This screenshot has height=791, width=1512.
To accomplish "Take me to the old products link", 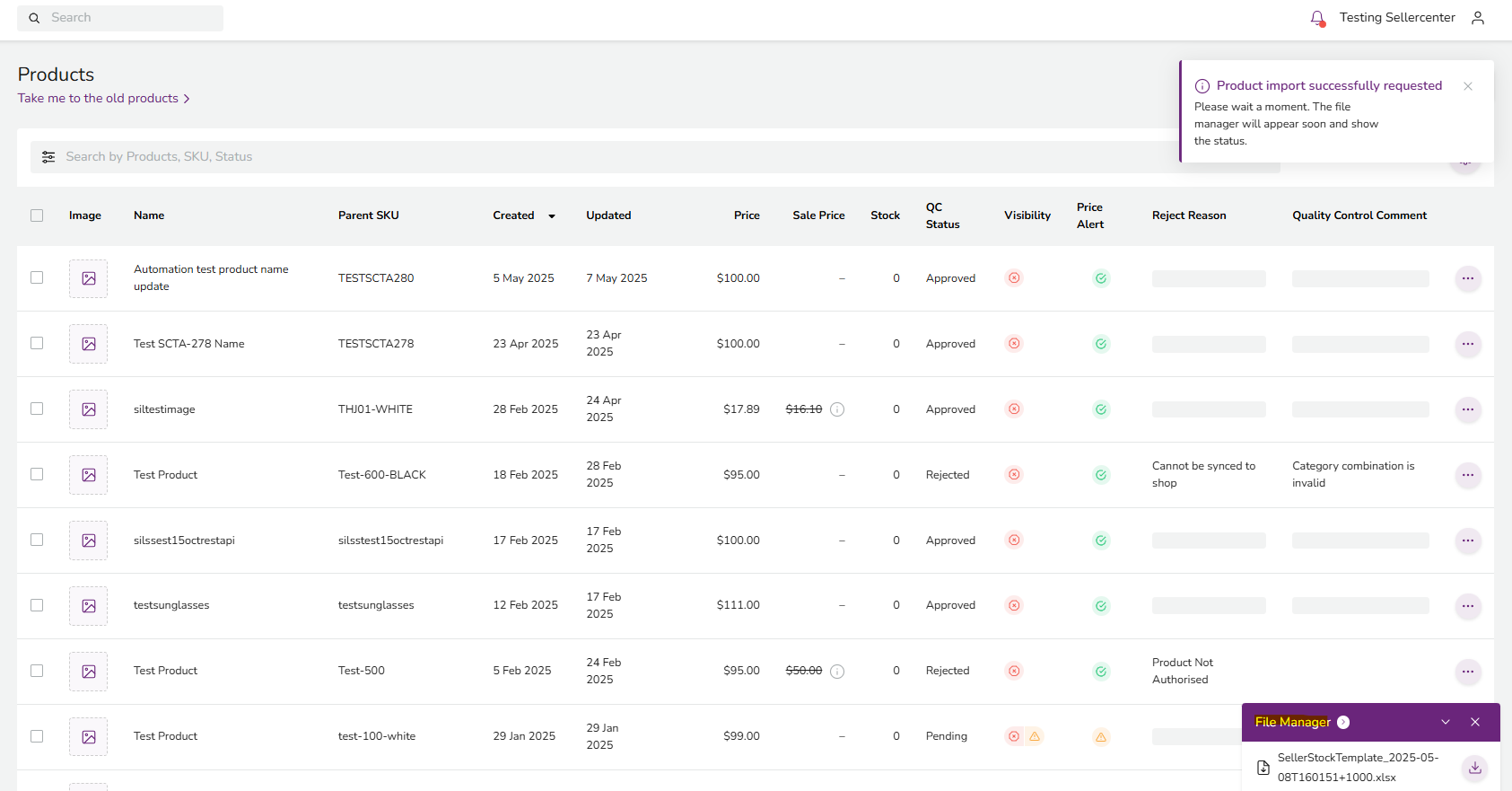I will [103, 99].
